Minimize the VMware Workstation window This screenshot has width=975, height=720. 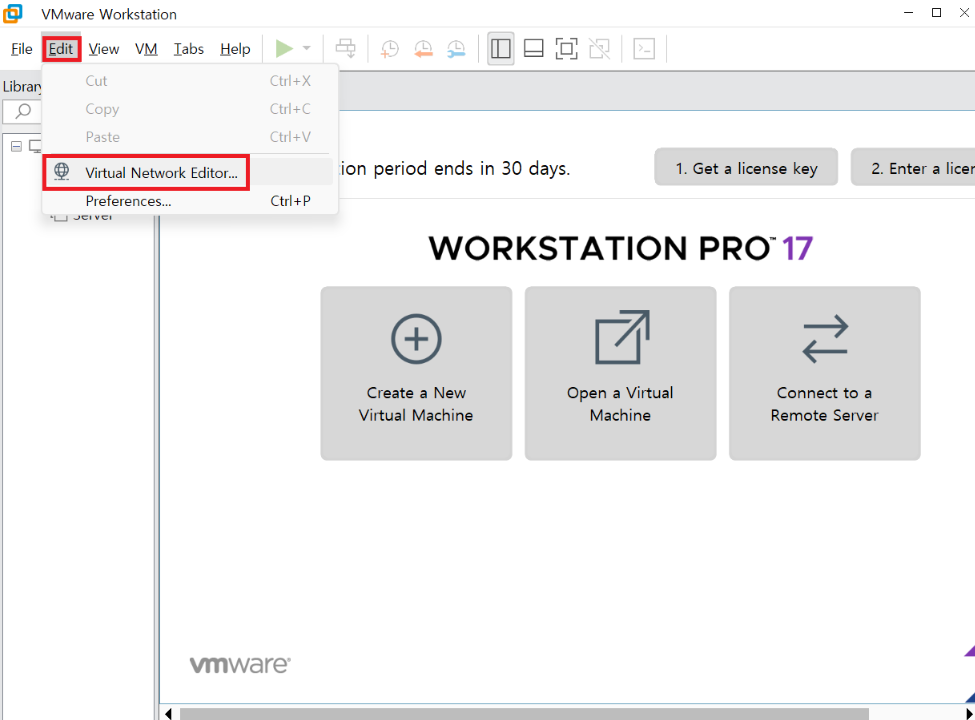tap(908, 13)
